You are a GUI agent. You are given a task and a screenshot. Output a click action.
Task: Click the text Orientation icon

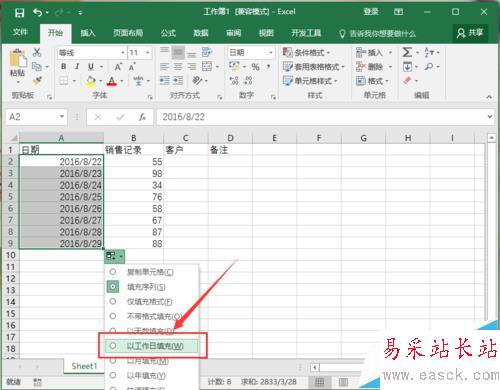point(197,80)
